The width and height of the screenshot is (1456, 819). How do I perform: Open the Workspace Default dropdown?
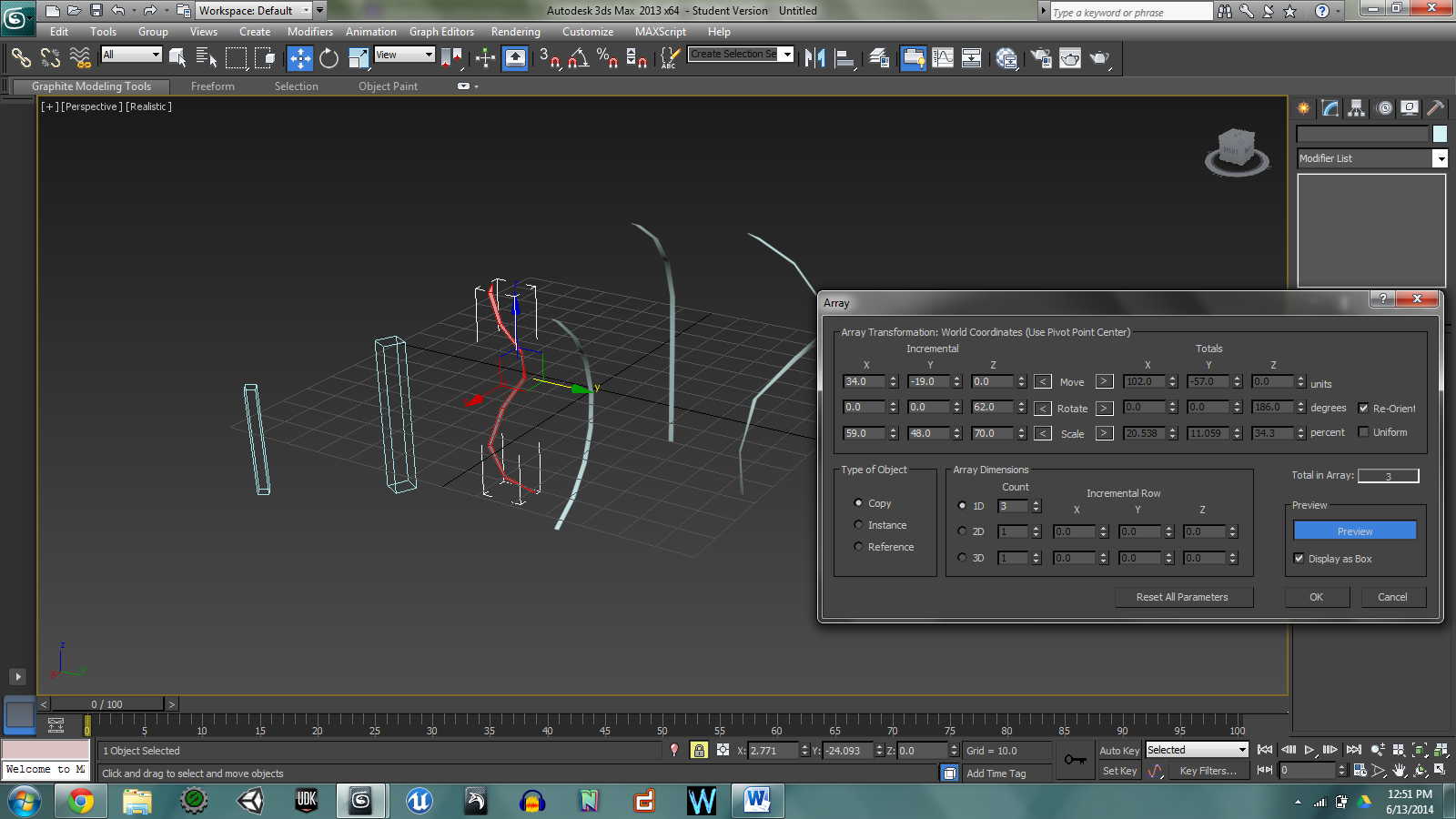click(x=255, y=11)
